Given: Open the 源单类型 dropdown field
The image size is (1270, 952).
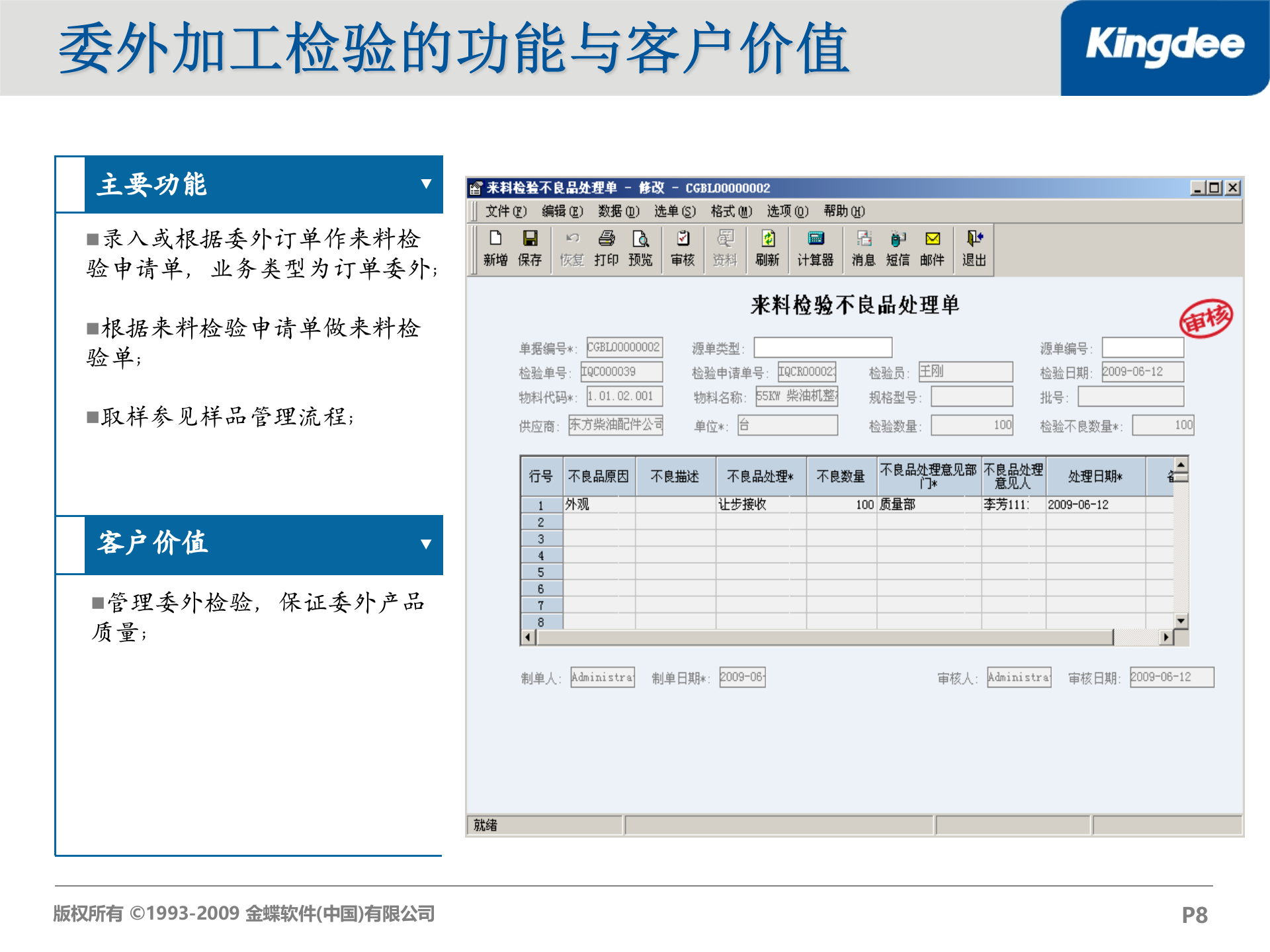Looking at the screenshot, I should pos(824,347).
